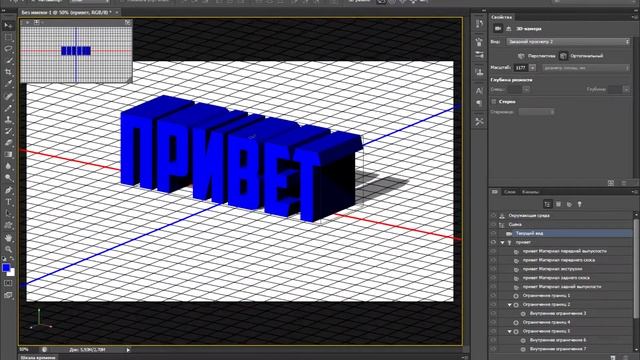Viewport: 640px width, 360px height.
Task: Select the Blur tool
Action: (x=8, y=167)
